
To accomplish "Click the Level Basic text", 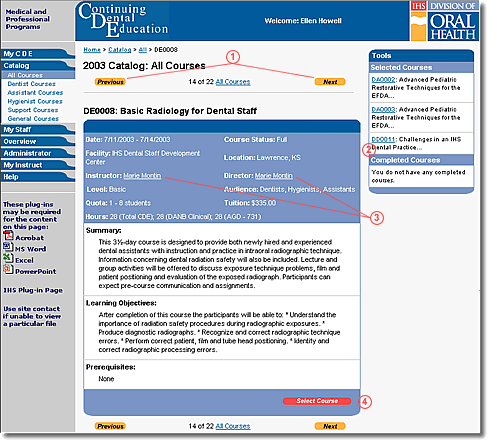I will (x=106, y=189).
